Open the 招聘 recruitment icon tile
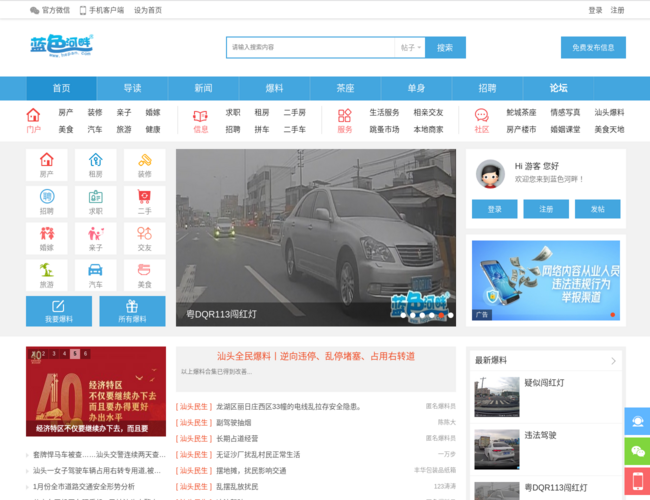 (47, 202)
